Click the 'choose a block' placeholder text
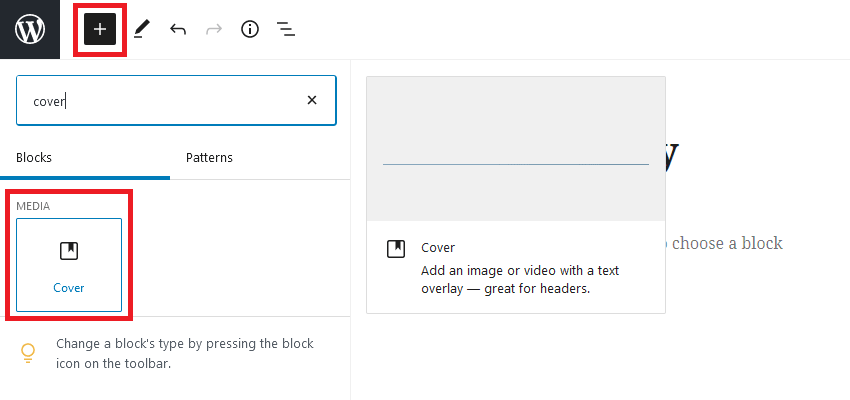Image resolution: width=850 pixels, height=400 pixels. click(x=727, y=243)
